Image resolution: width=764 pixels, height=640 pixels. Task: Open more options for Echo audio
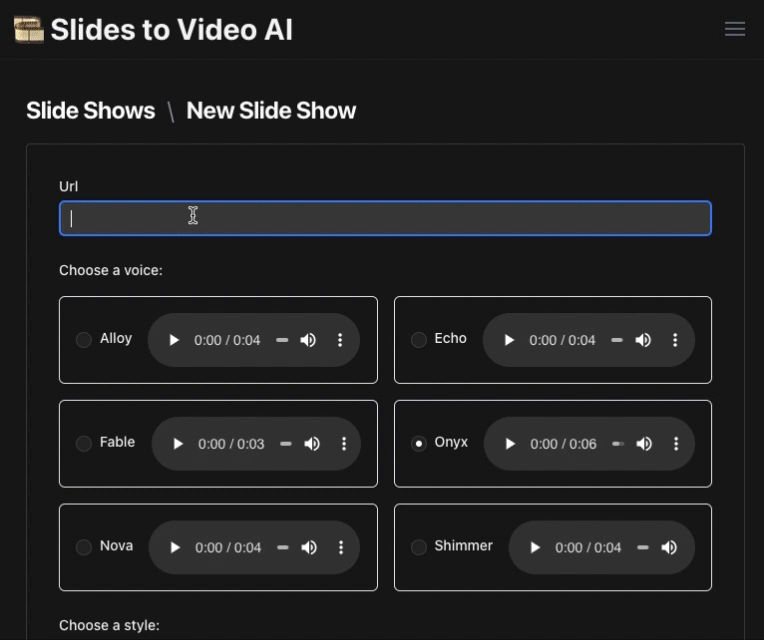675,340
